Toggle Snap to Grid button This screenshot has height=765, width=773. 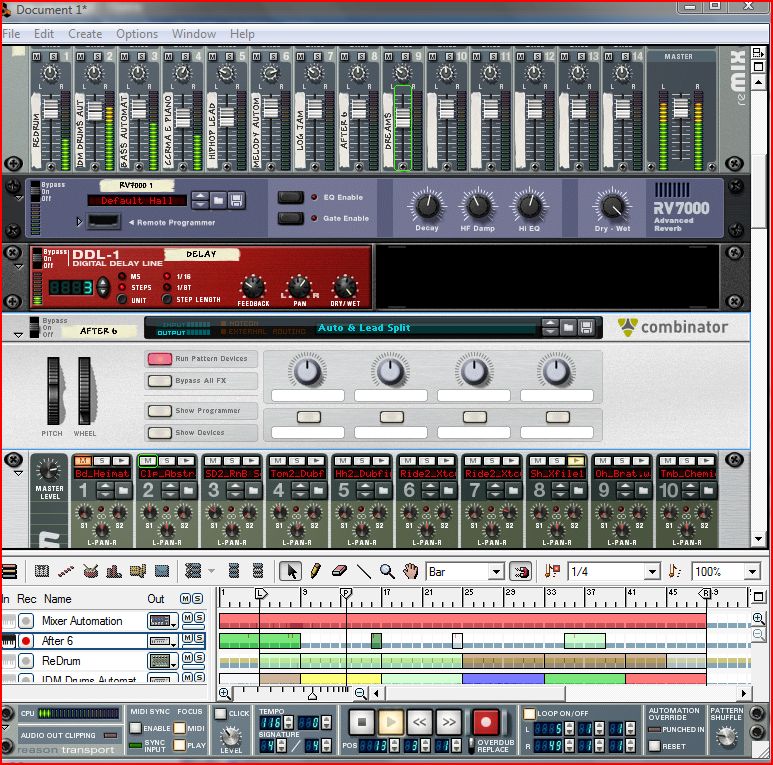(x=520, y=571)
